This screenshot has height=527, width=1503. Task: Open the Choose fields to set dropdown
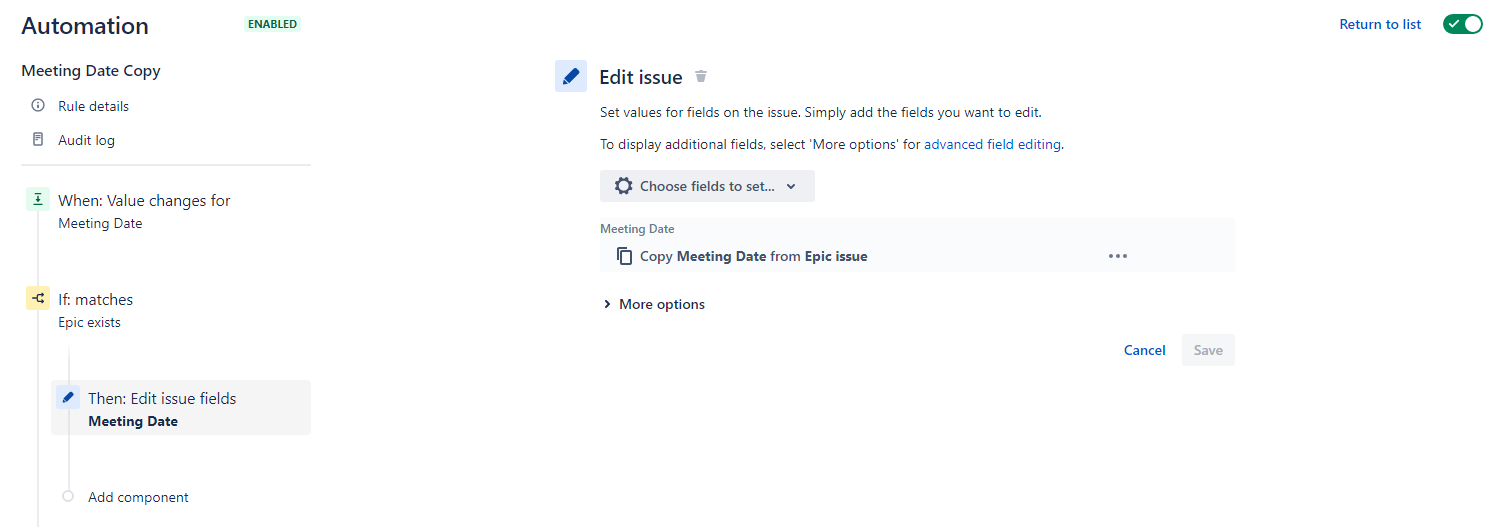[x=707, y=186]
